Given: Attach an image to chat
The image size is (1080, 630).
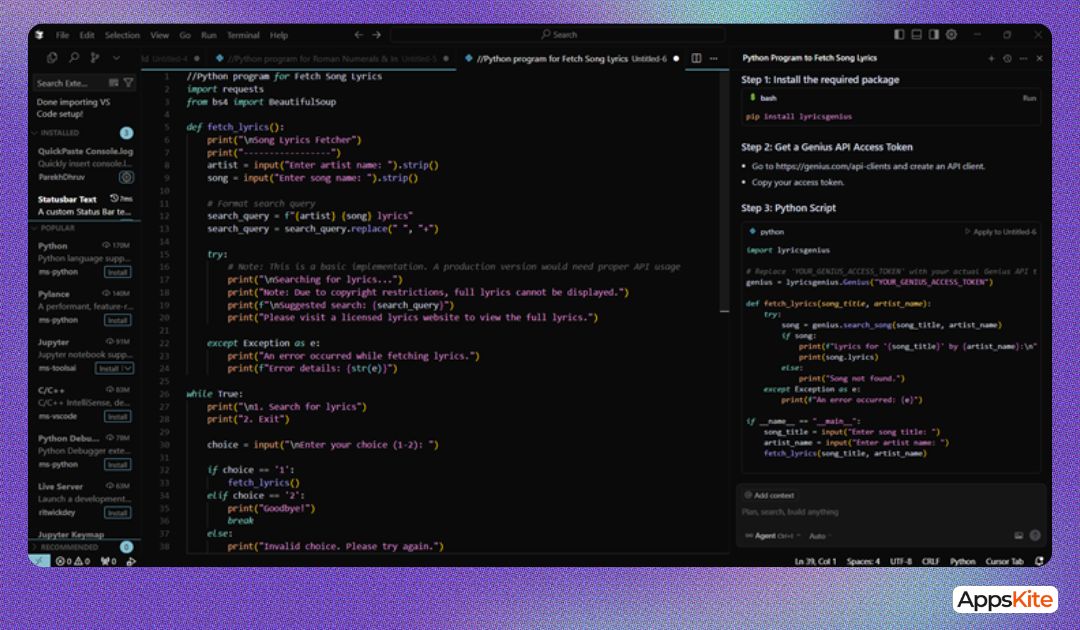Looking at the screenshot, I should (1019, 535).
